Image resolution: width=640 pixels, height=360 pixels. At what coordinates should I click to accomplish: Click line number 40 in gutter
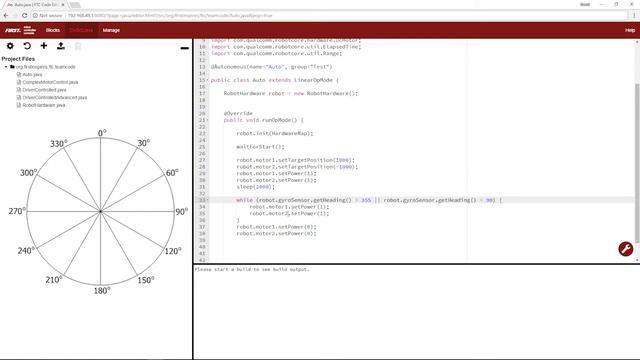pyautogui.click(x=202, y=247)
